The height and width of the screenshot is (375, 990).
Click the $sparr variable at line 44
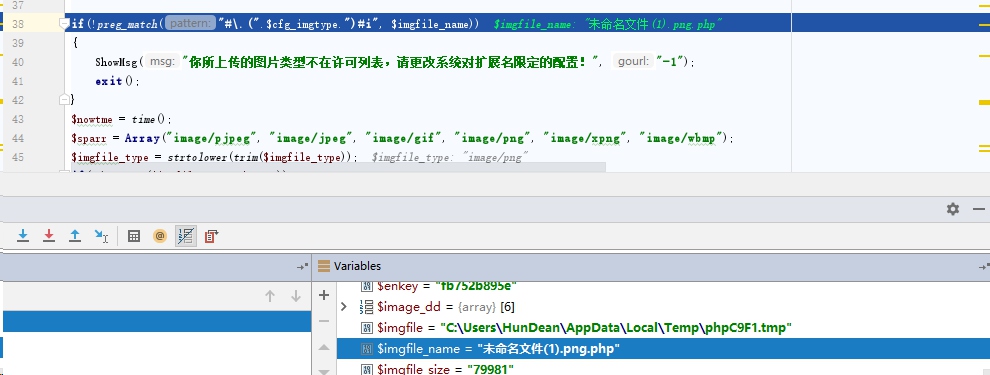[x=90, y=138]
